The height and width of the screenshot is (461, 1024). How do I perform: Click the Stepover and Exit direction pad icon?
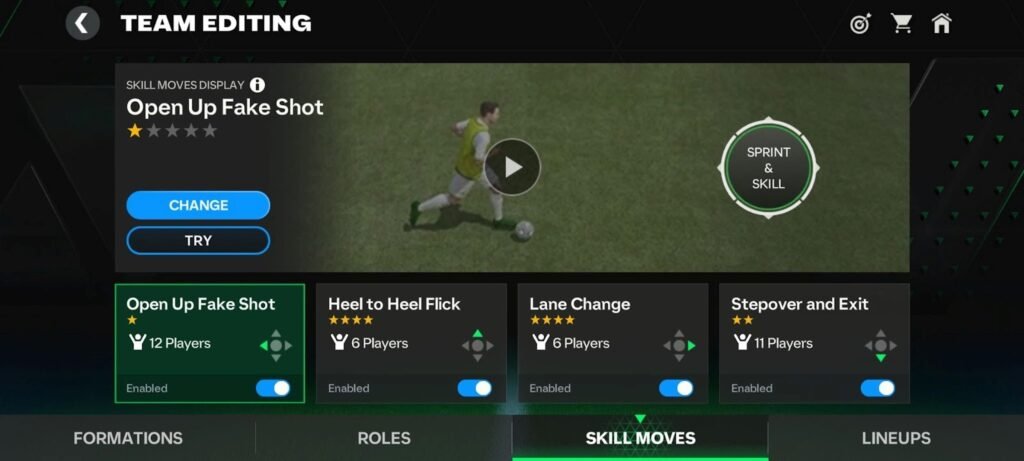coord(881,345)
